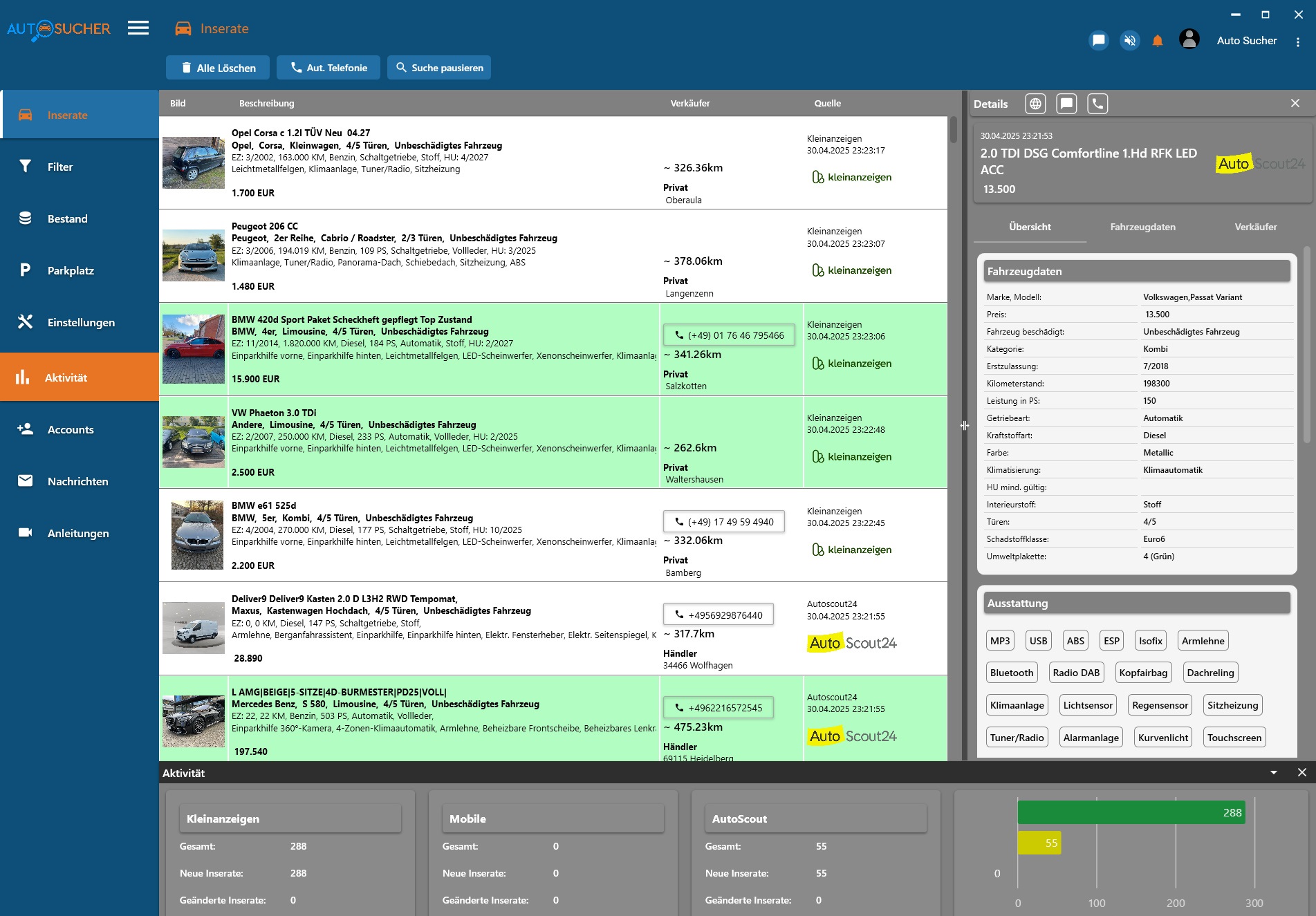Click kleinanzeigen logo in VW Phaeton row
This screenshot has height=916, width=1316.
(852, 457)
